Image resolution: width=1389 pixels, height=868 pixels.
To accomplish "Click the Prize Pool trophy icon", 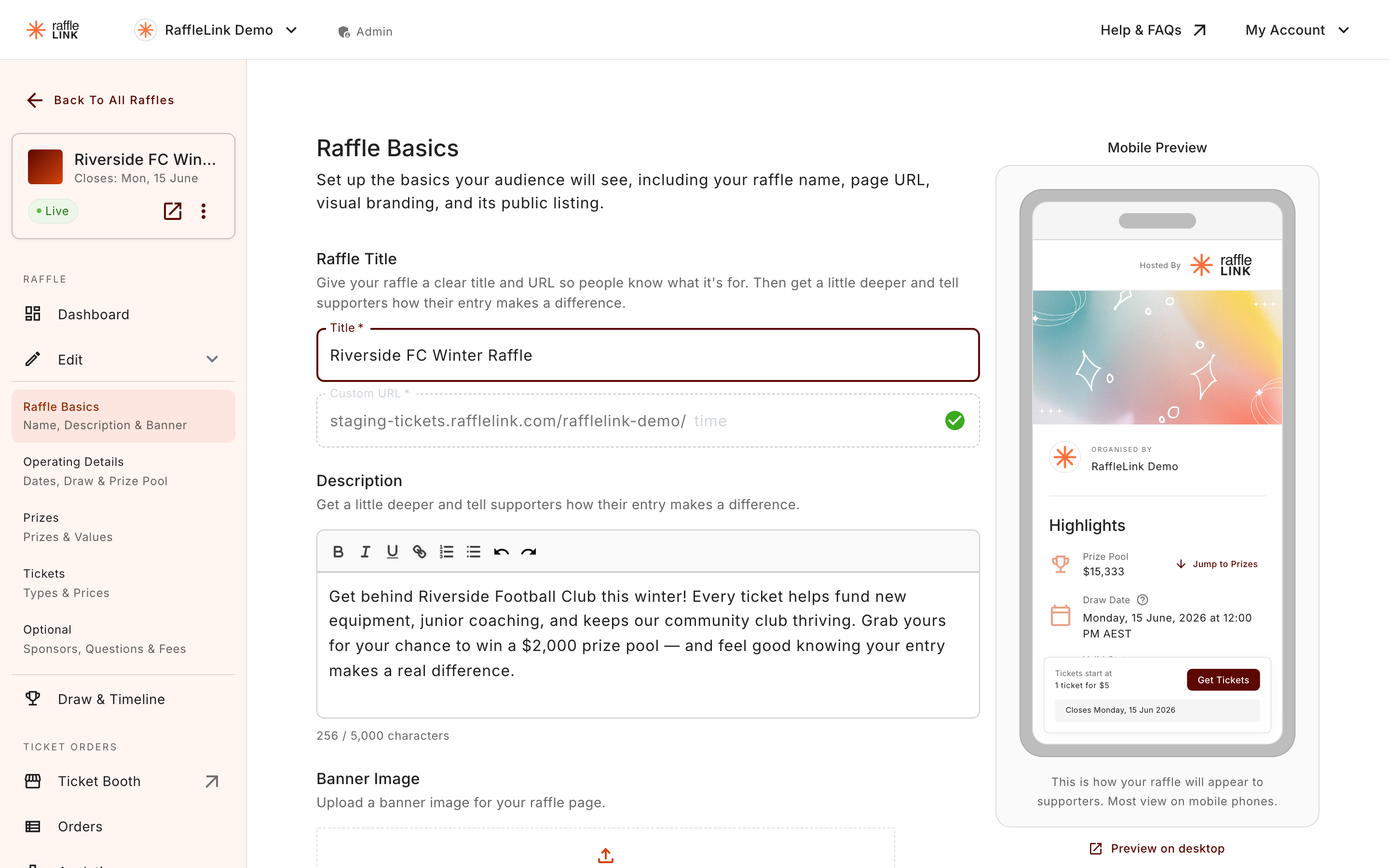I will point(1060,564).
